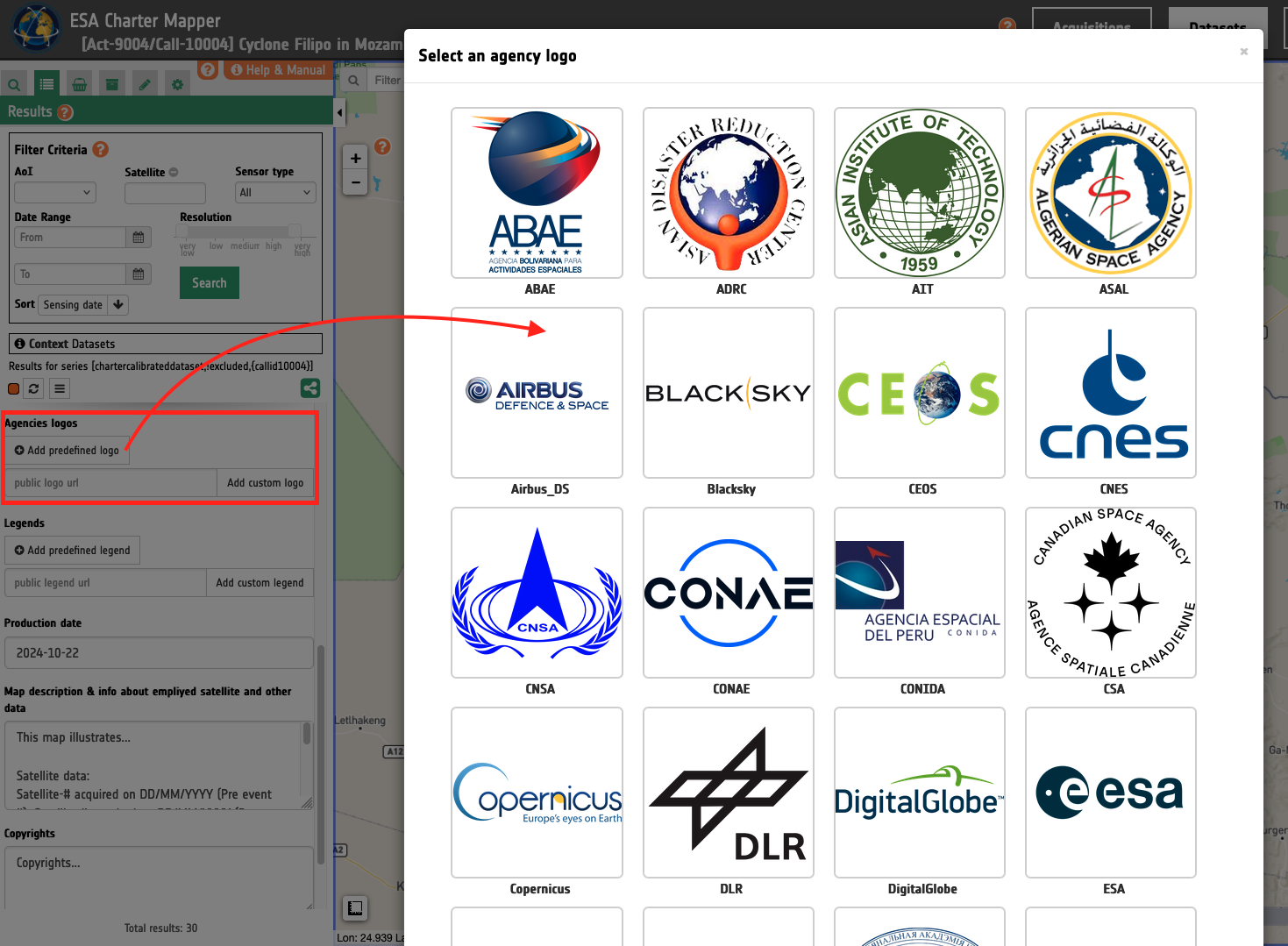Open calendar picker for To date
This screenshot has width=1288, height=946.
coord(139,274)
